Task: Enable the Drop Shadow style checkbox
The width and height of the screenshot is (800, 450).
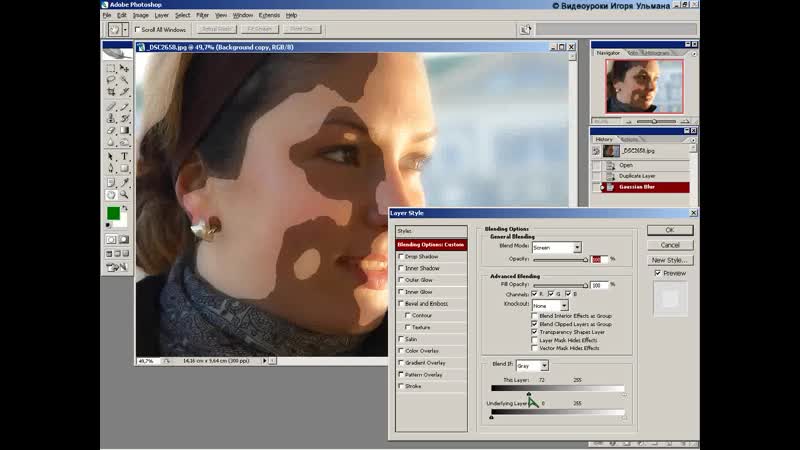Action: [x=402, y=257]
